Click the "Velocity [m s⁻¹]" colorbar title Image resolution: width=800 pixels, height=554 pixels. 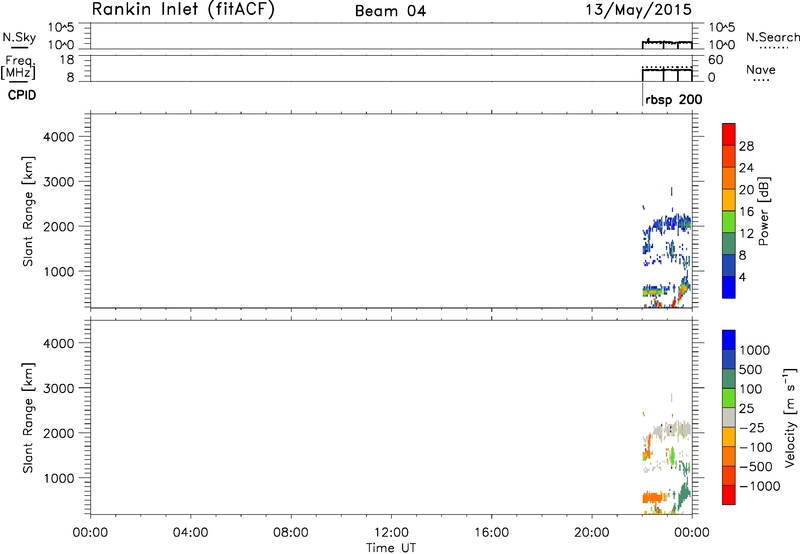coord(790,417)
